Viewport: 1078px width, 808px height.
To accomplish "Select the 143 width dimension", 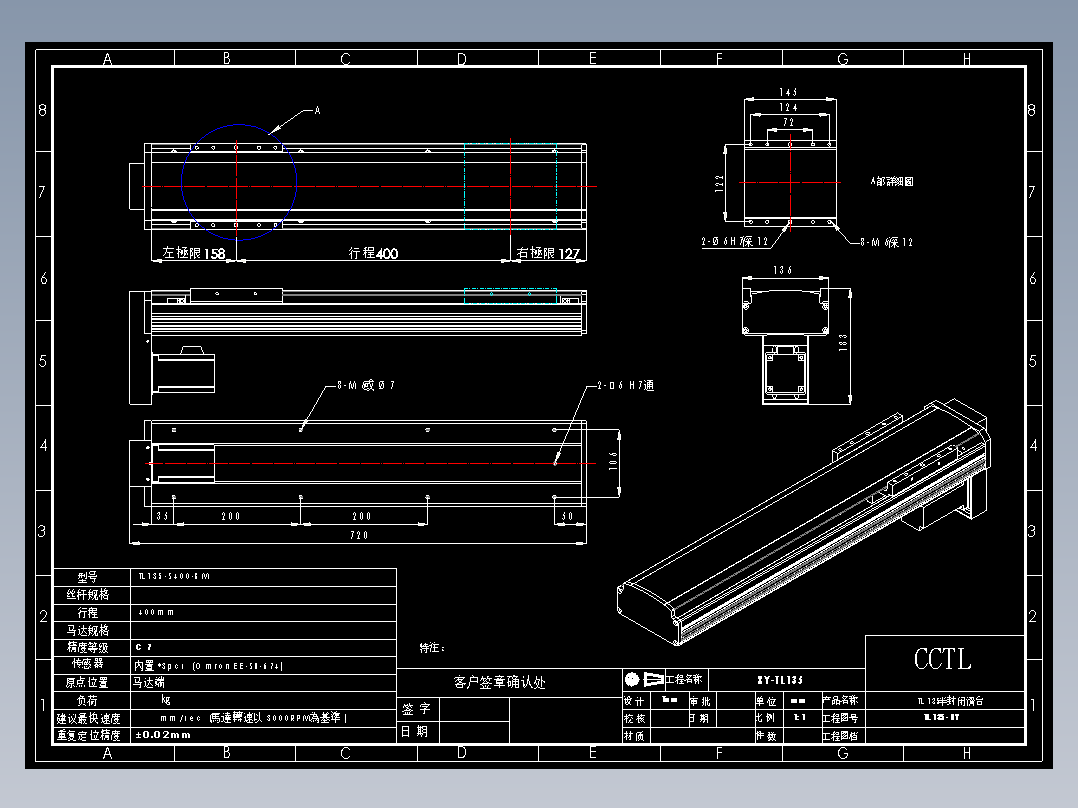I will (x=789, y=92).
